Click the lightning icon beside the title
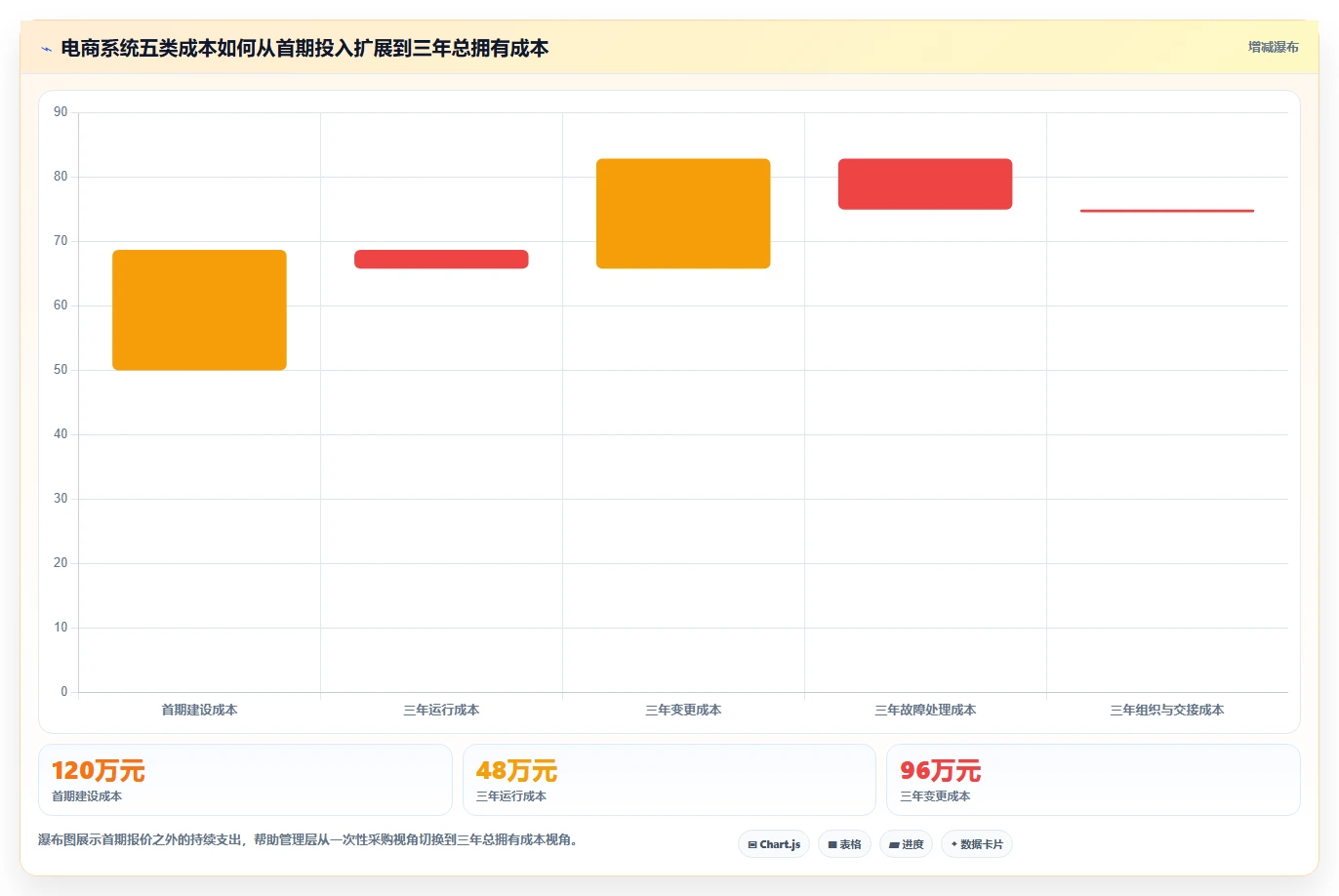This screenshot has width=1339, height=896. pyautogui.click(x=46, y=49)
